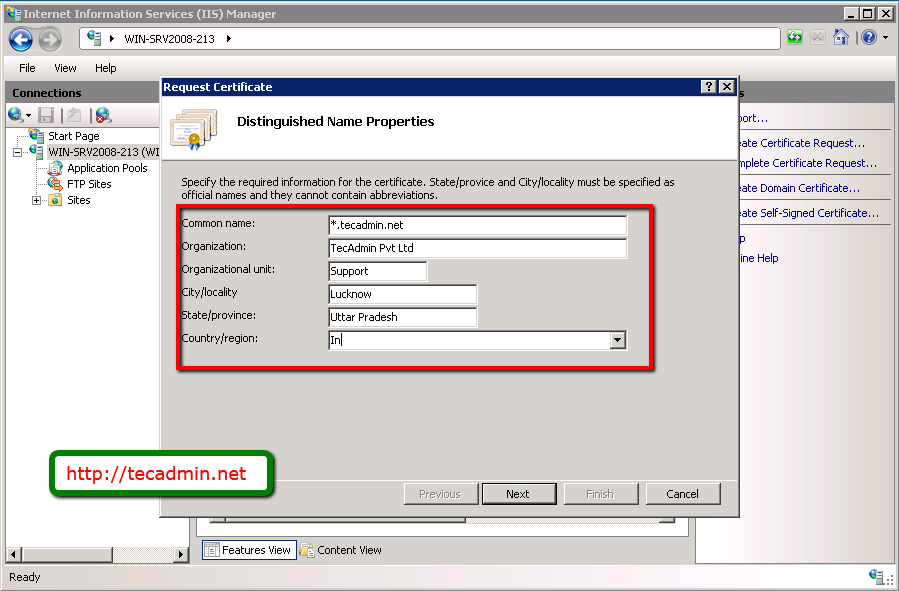Open the File menu
899x591 pixels.
(27, 68)
